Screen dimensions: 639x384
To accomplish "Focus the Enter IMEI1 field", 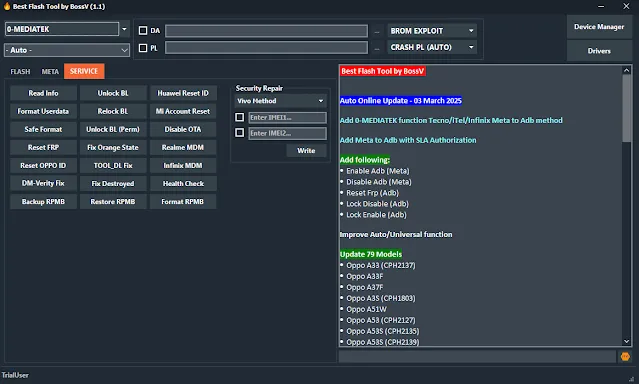I will click(288, 118).
